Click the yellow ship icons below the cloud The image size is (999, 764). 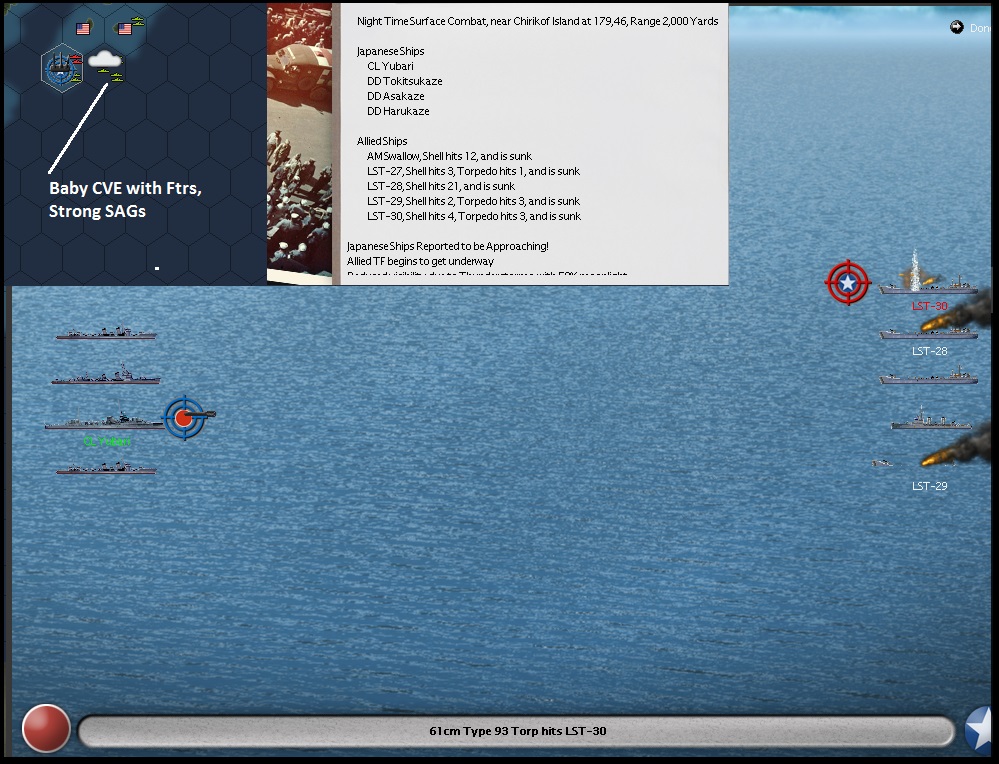click(x=110, y=75)
